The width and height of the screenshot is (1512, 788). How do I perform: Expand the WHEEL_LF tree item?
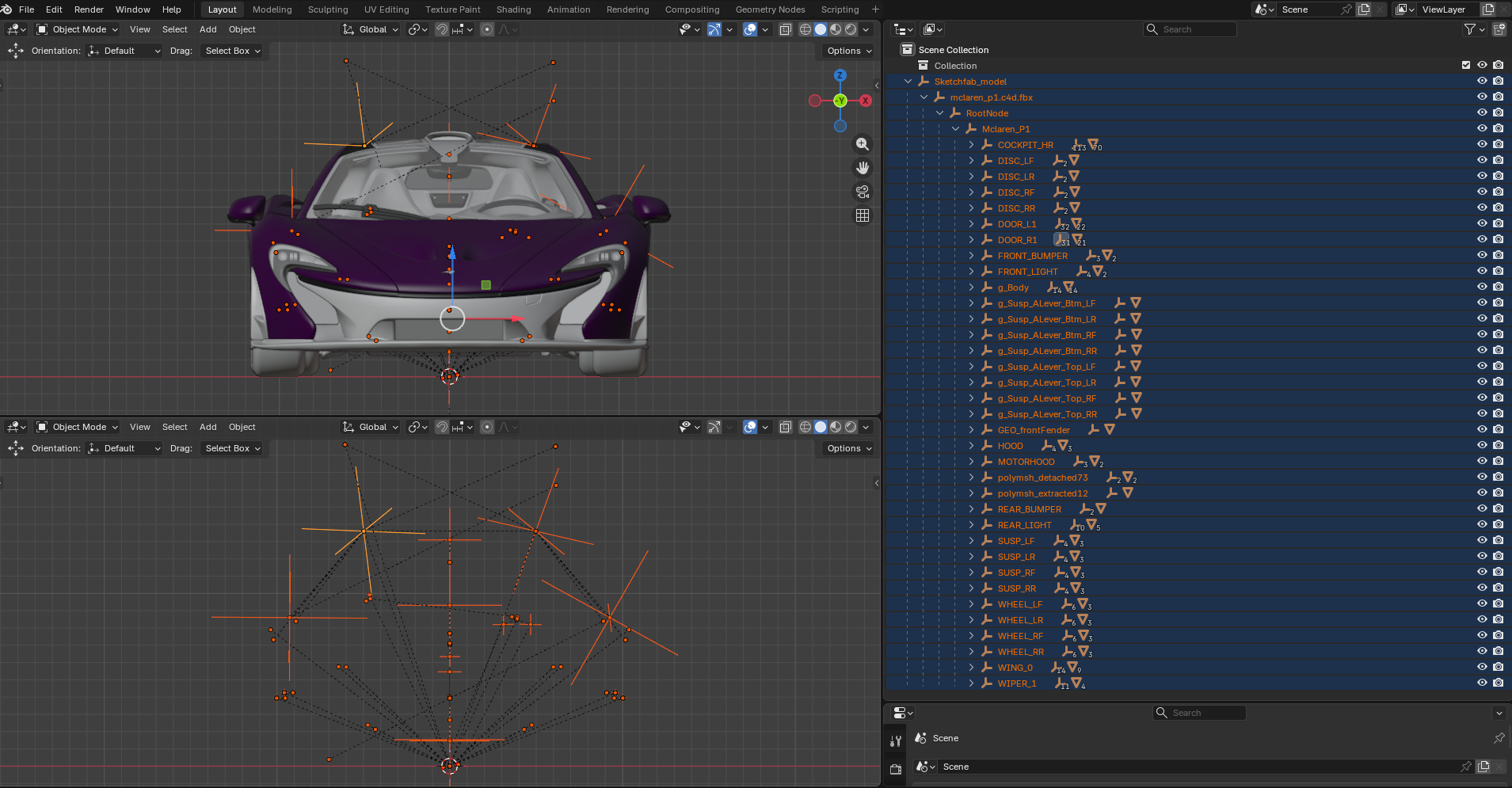[972, 604]
